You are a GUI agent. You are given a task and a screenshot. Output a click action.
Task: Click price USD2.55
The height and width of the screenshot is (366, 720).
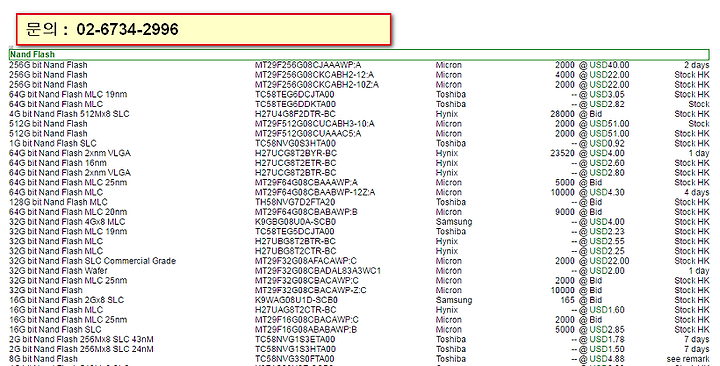pyautogui.click(x=607, y=242)
